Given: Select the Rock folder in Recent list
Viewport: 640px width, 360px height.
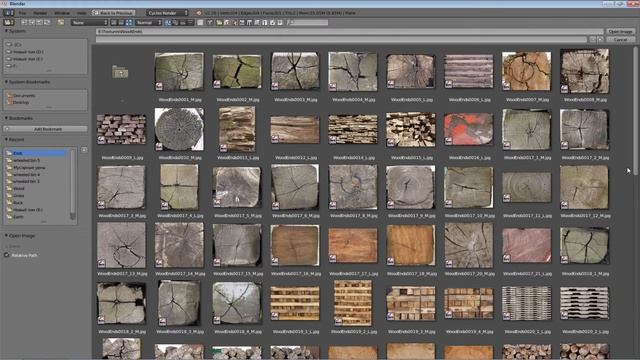Looking at the screenshot, I should point(18,202).
